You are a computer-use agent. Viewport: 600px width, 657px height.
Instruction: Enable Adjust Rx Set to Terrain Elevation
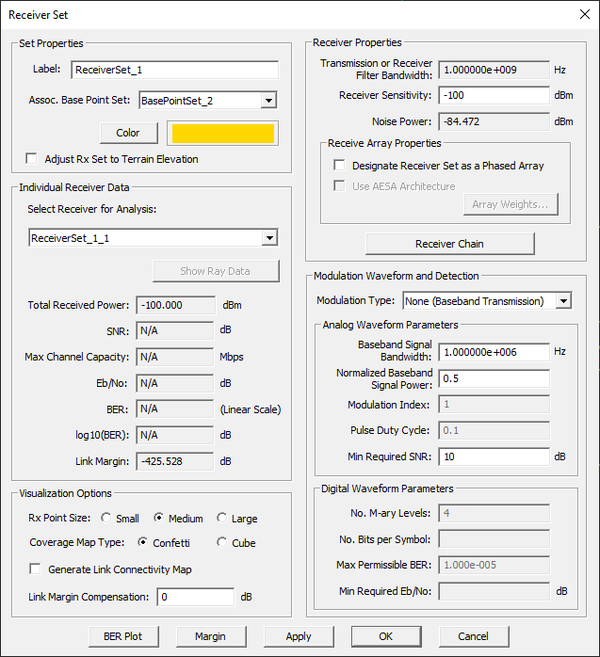click(31, 158)
